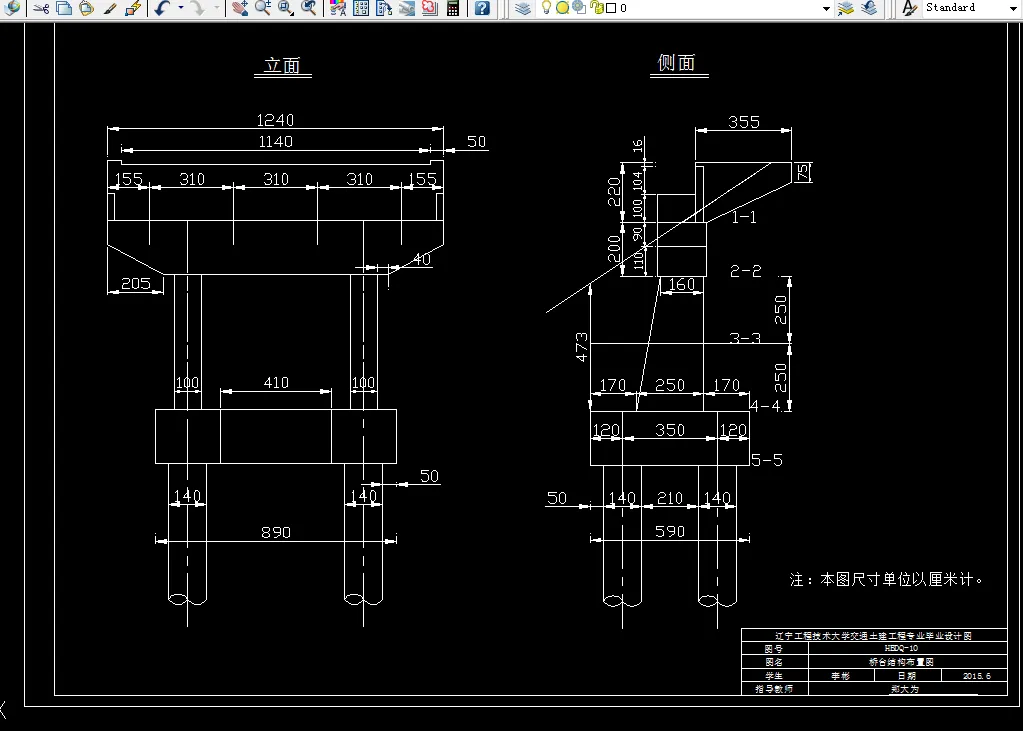
Task: Select the 160 dimension text
Action: pos(681,285)
